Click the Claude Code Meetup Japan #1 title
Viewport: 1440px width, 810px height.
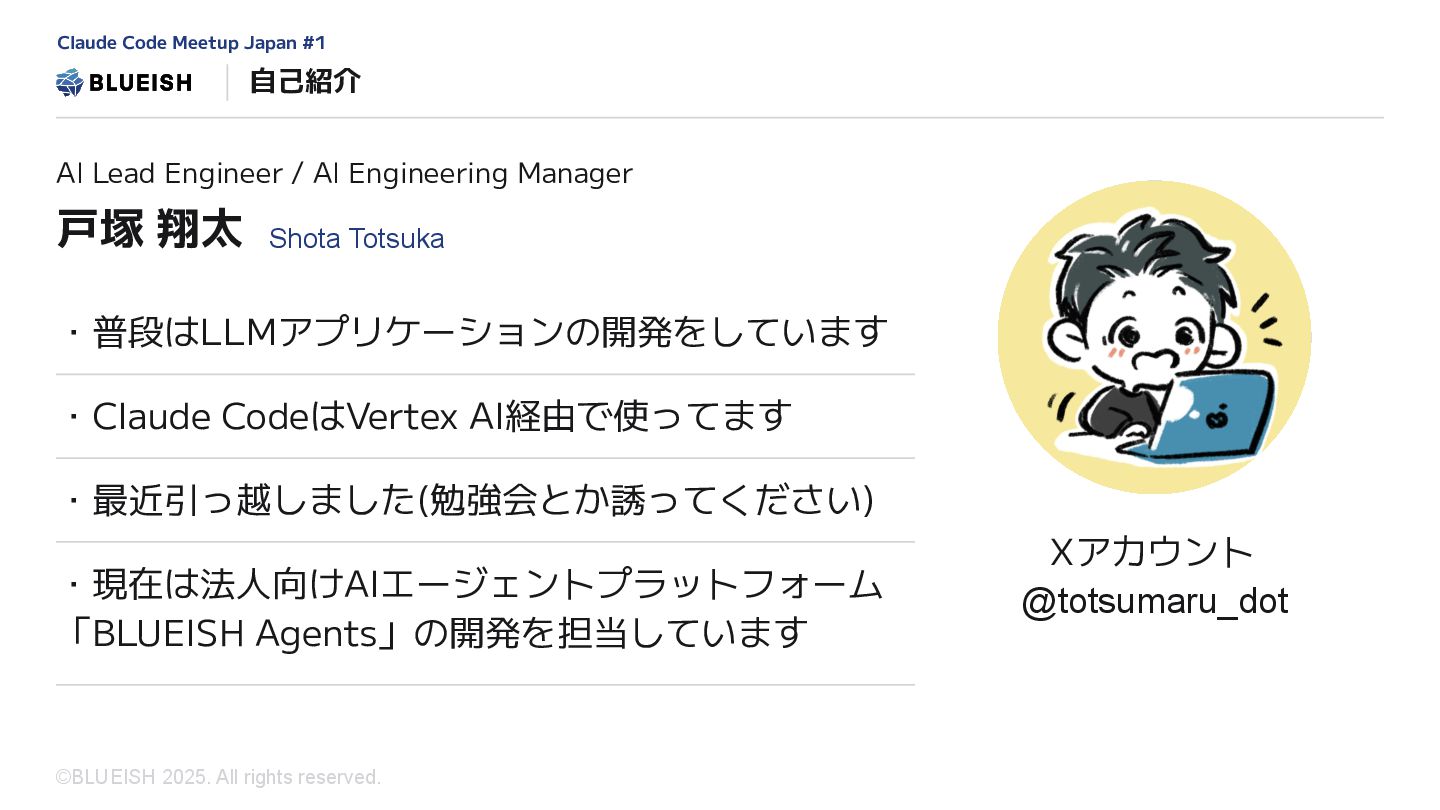(x=191, y=43)
